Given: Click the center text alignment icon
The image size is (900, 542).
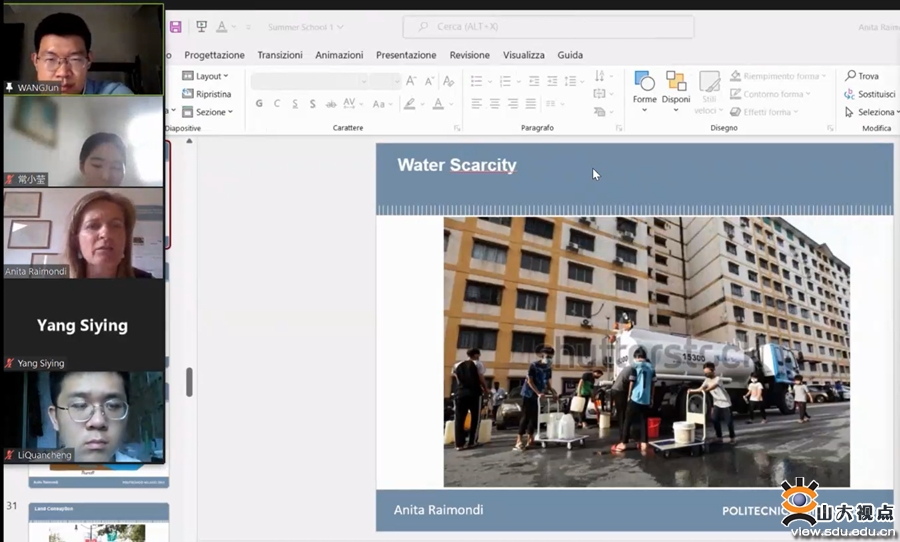Looking at the screenshot, I should coord(494,103).
